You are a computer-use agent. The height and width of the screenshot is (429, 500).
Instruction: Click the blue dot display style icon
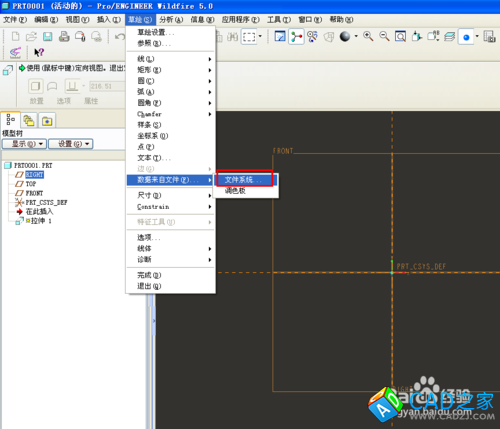(x=466, y=37)
